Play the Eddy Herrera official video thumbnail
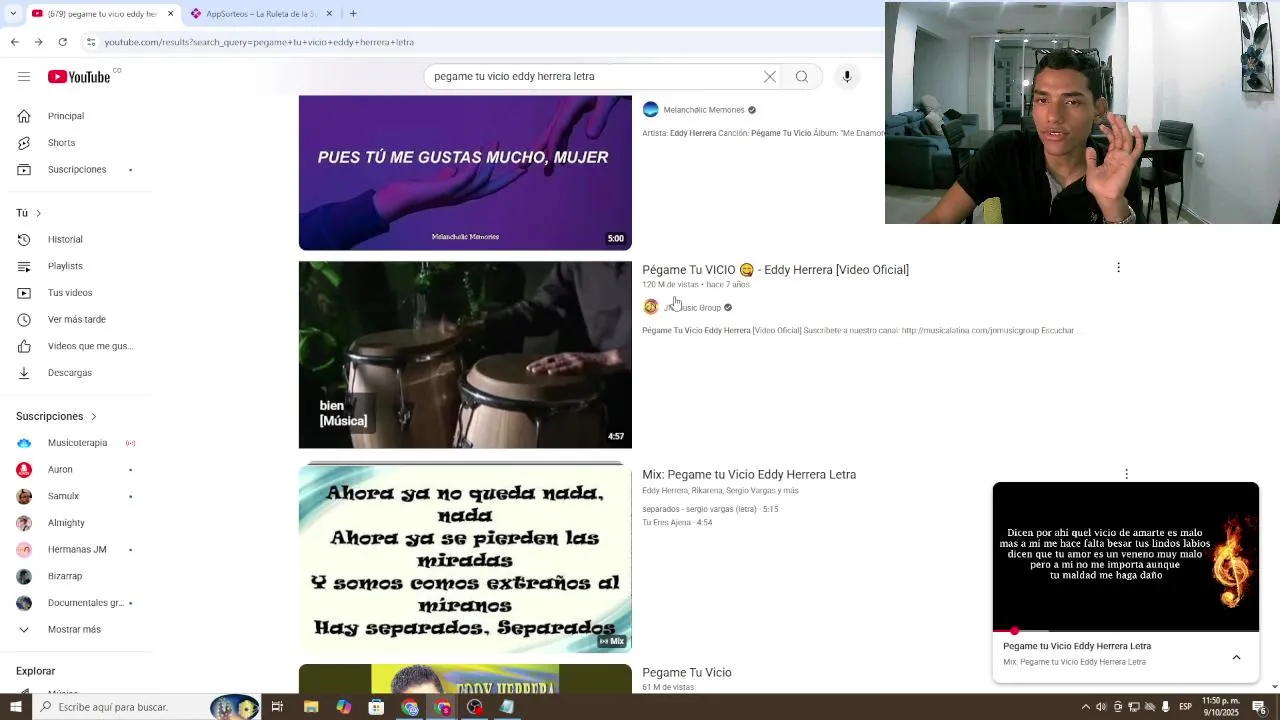This screenshot has width=1280, height=720. 465,355
